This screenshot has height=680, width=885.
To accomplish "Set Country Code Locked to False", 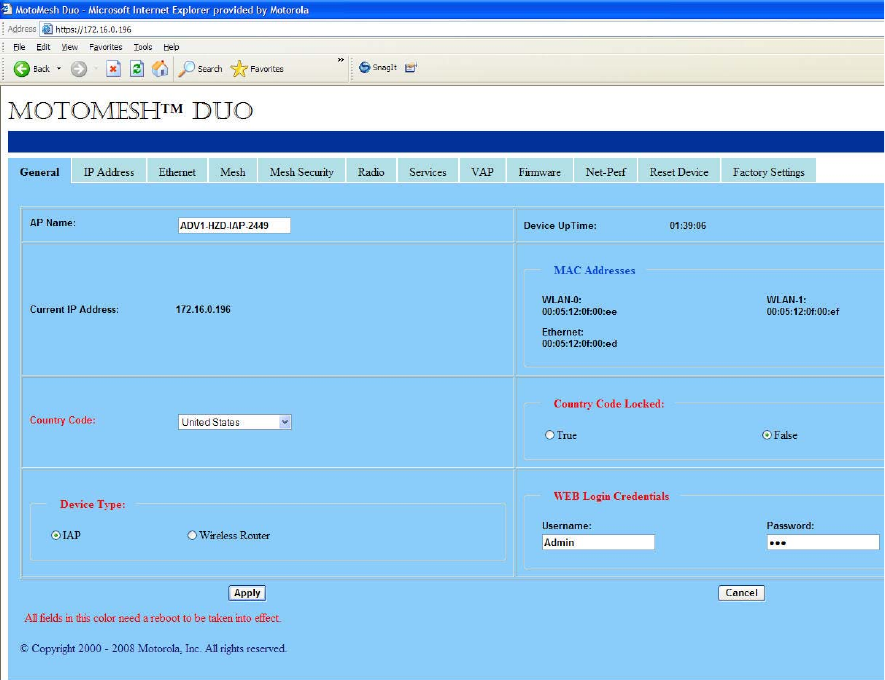I will (766, 435).
